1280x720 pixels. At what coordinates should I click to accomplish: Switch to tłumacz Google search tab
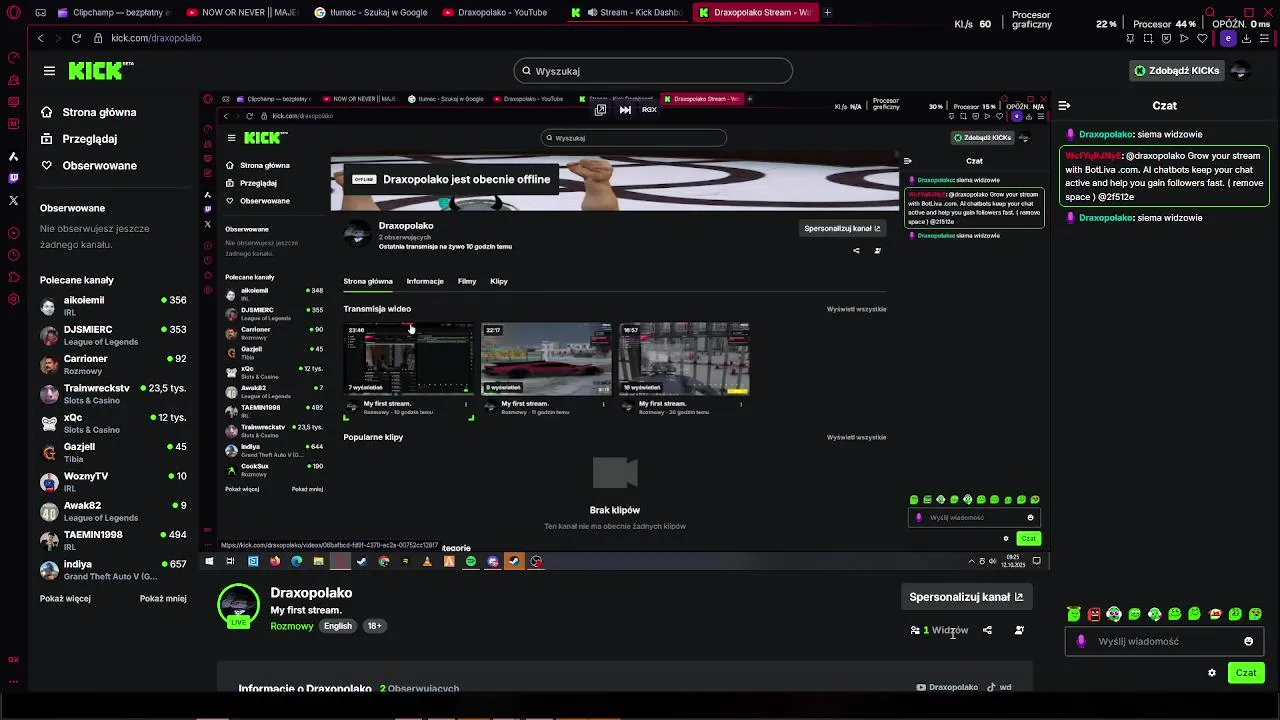(370, 12)
